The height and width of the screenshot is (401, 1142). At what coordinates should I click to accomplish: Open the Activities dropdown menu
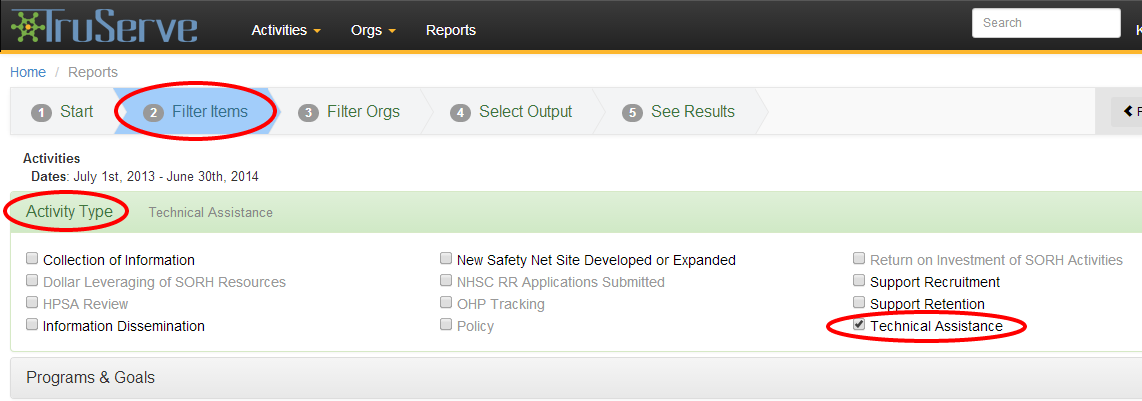[286, 31]
